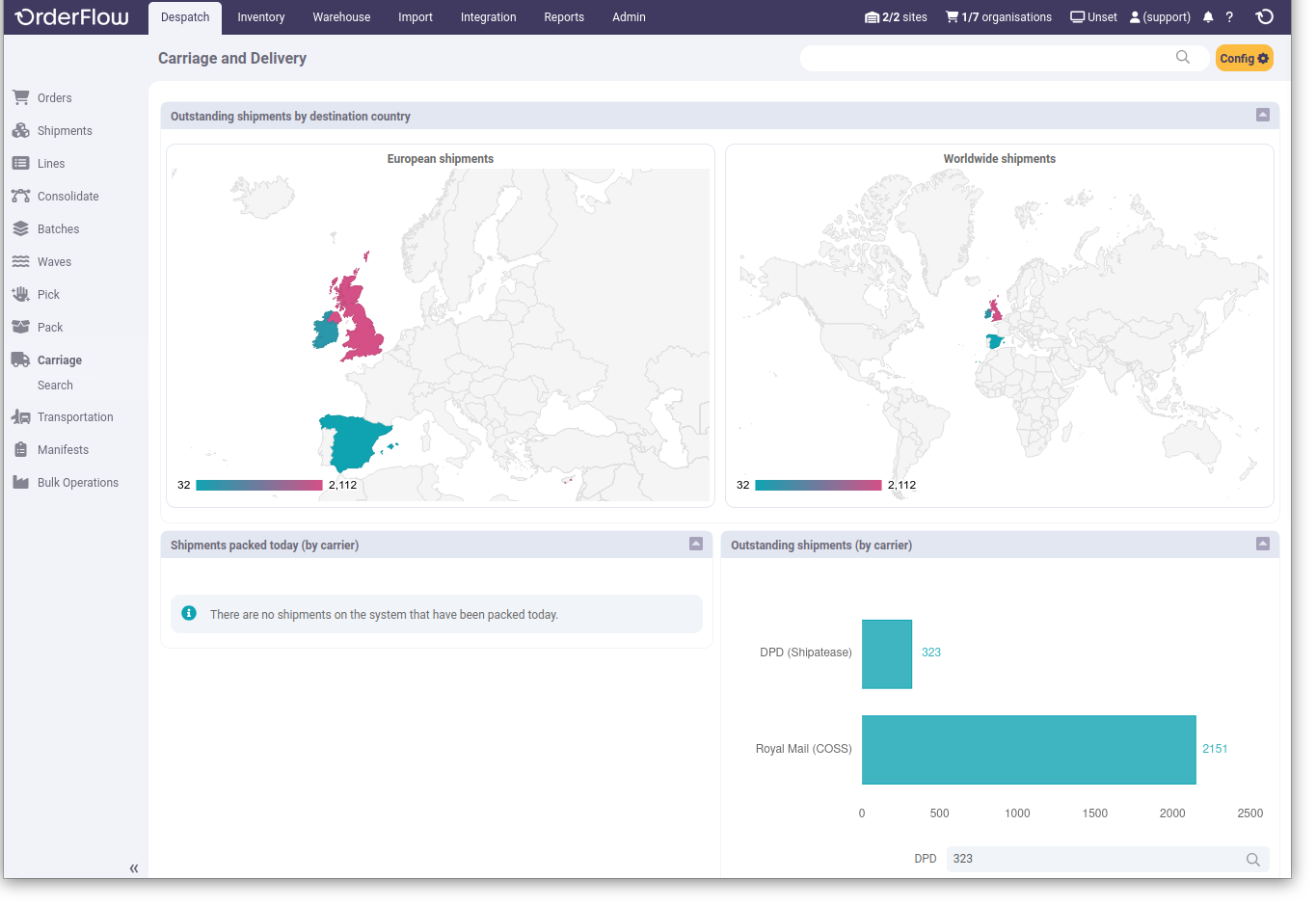Click the Pick hand icon
Viewport: 1316px width, 906px height.
(20, 294)
